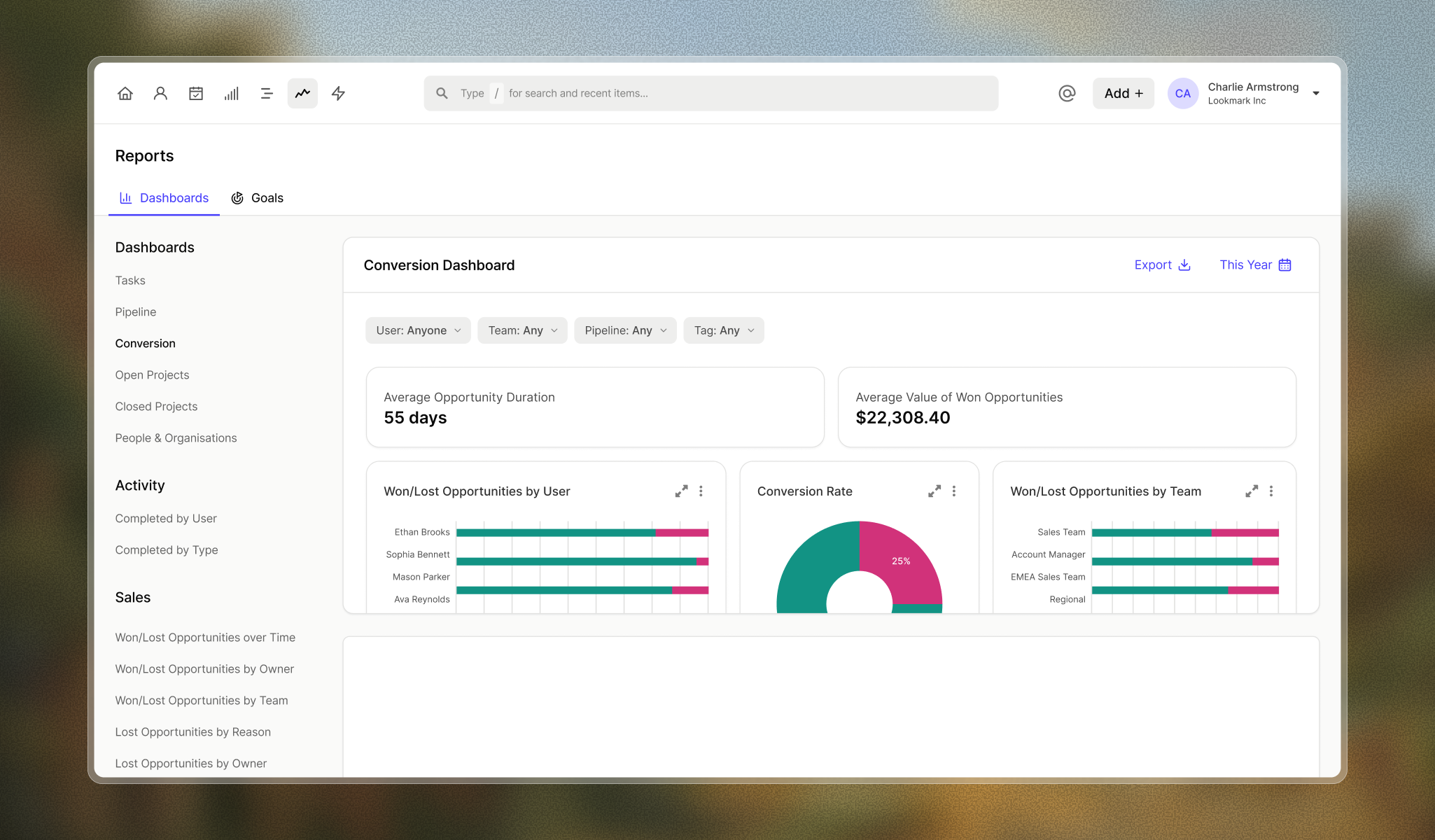Open the Pipeline: Any filter dropdown
Image resolution: width=1435 pixels, height=840 pixels.
(625, 330)
